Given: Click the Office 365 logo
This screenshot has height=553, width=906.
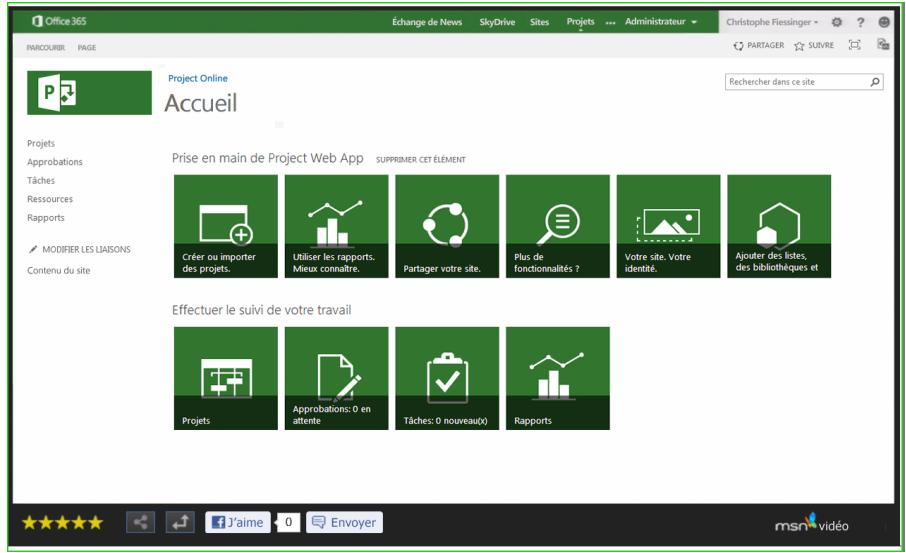Looking at the screenshot, I should click(59, 21).
